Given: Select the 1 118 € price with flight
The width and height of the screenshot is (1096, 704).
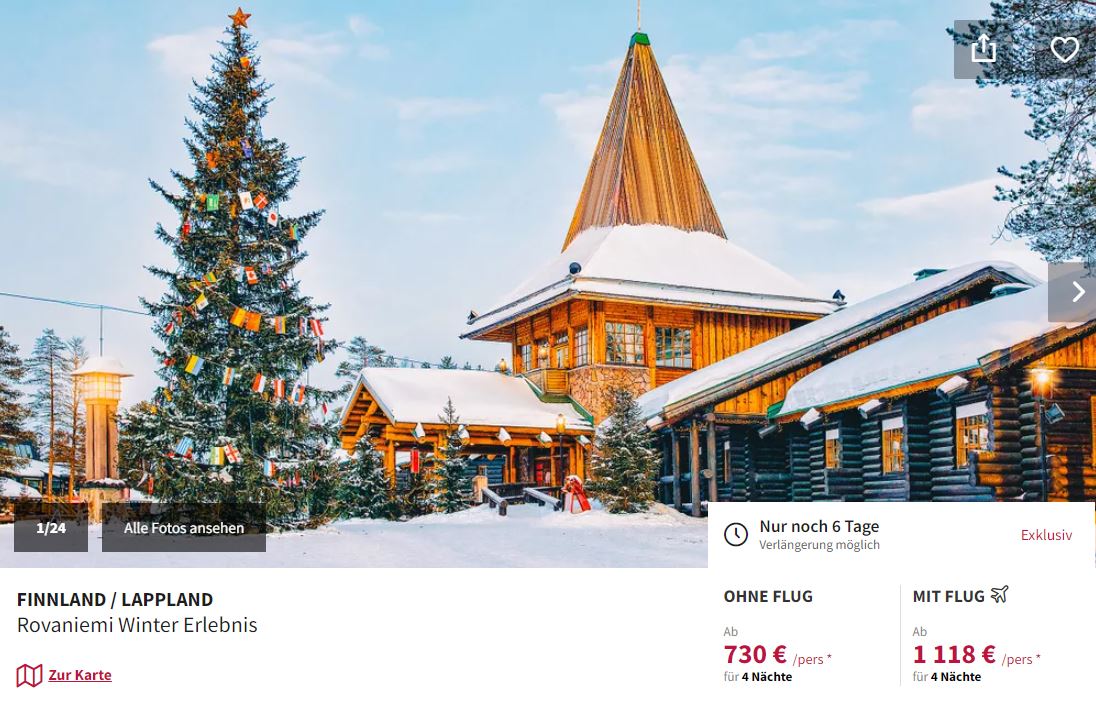Looking at the screenshot, I should tap(954, 654).
